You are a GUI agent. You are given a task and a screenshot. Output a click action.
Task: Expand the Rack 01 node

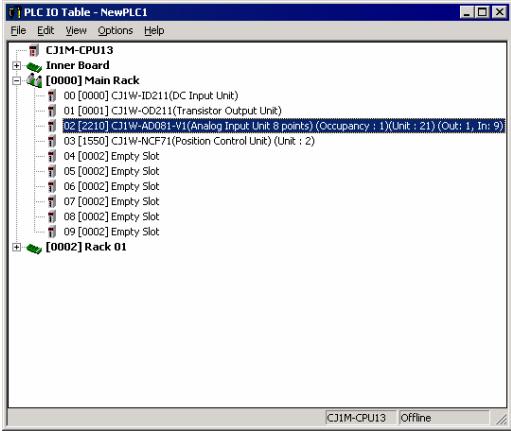16,247
